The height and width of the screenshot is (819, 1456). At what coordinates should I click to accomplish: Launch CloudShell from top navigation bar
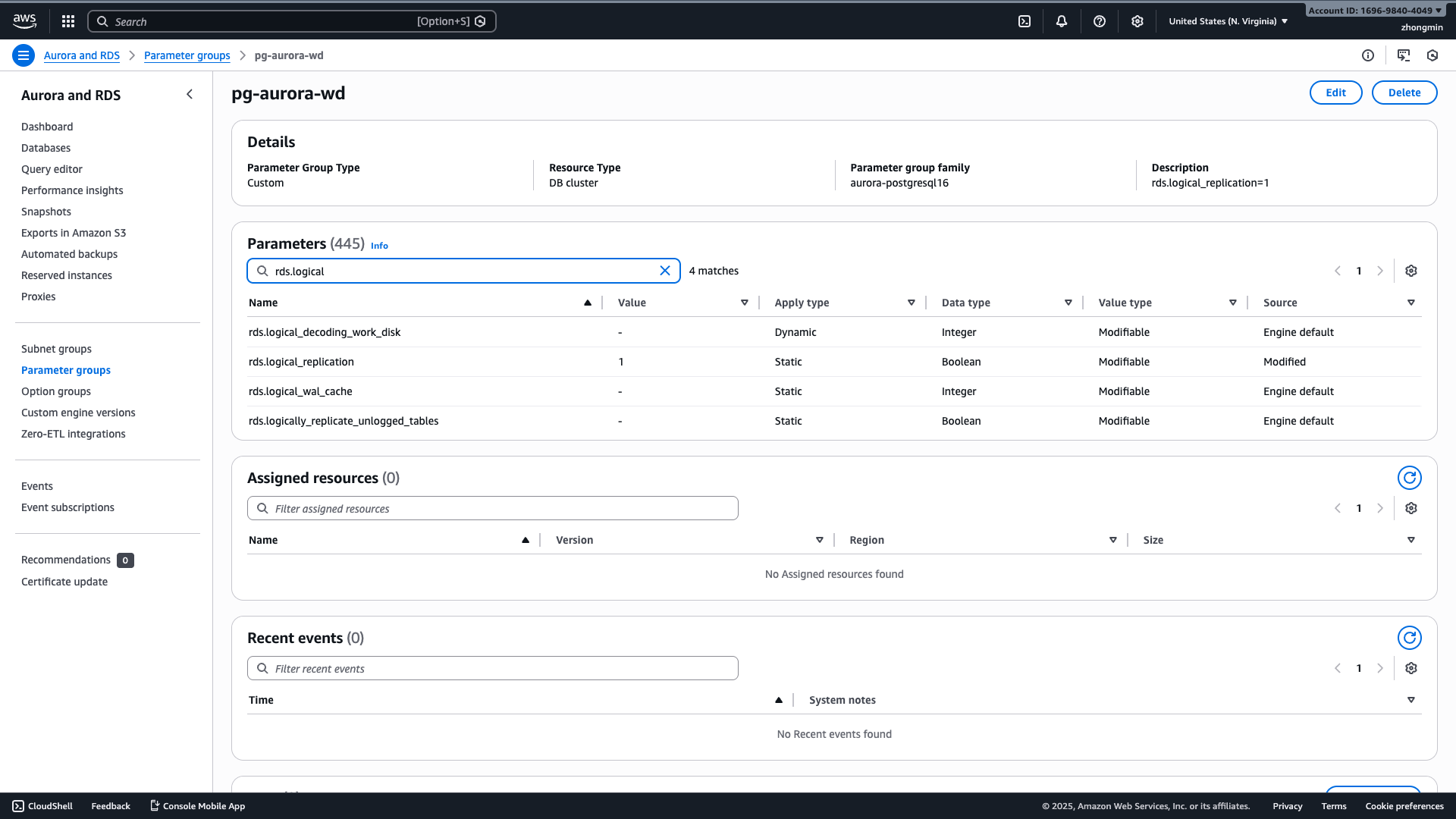pos(1025,21)
